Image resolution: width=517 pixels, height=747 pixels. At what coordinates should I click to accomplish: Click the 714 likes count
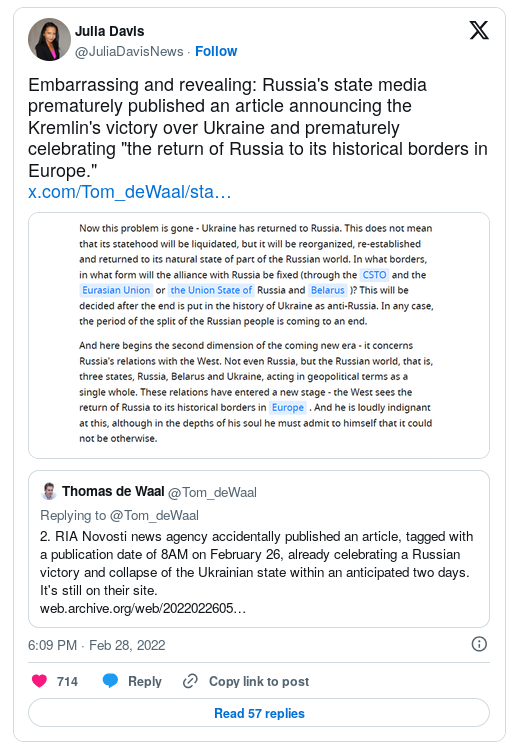pos(67,682)
